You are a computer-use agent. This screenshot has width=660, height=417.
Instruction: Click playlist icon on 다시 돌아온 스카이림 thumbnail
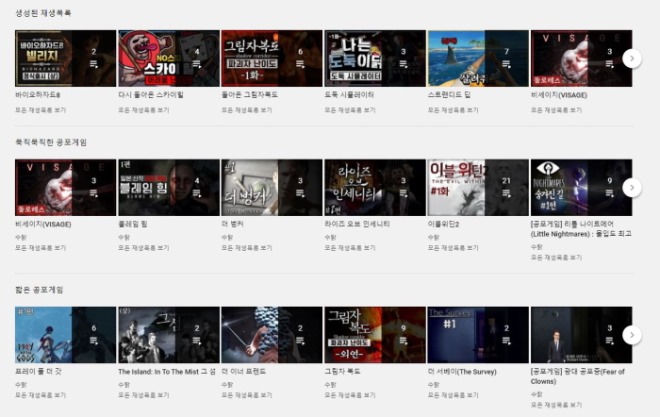click(x=197, y=64)
